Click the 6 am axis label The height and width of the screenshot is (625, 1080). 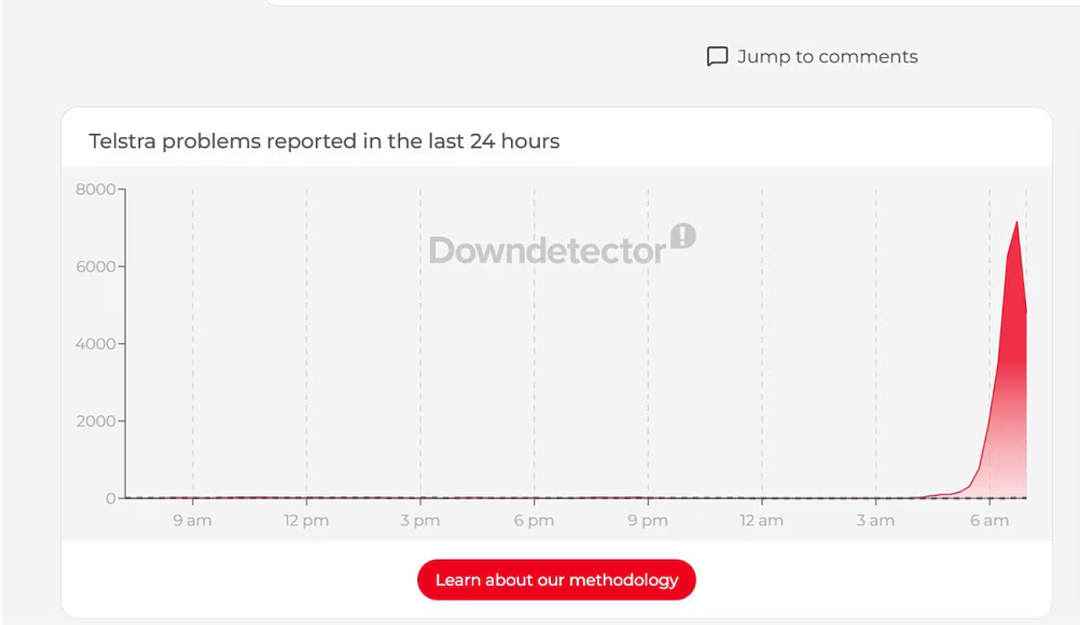click(x=990, y=520)
